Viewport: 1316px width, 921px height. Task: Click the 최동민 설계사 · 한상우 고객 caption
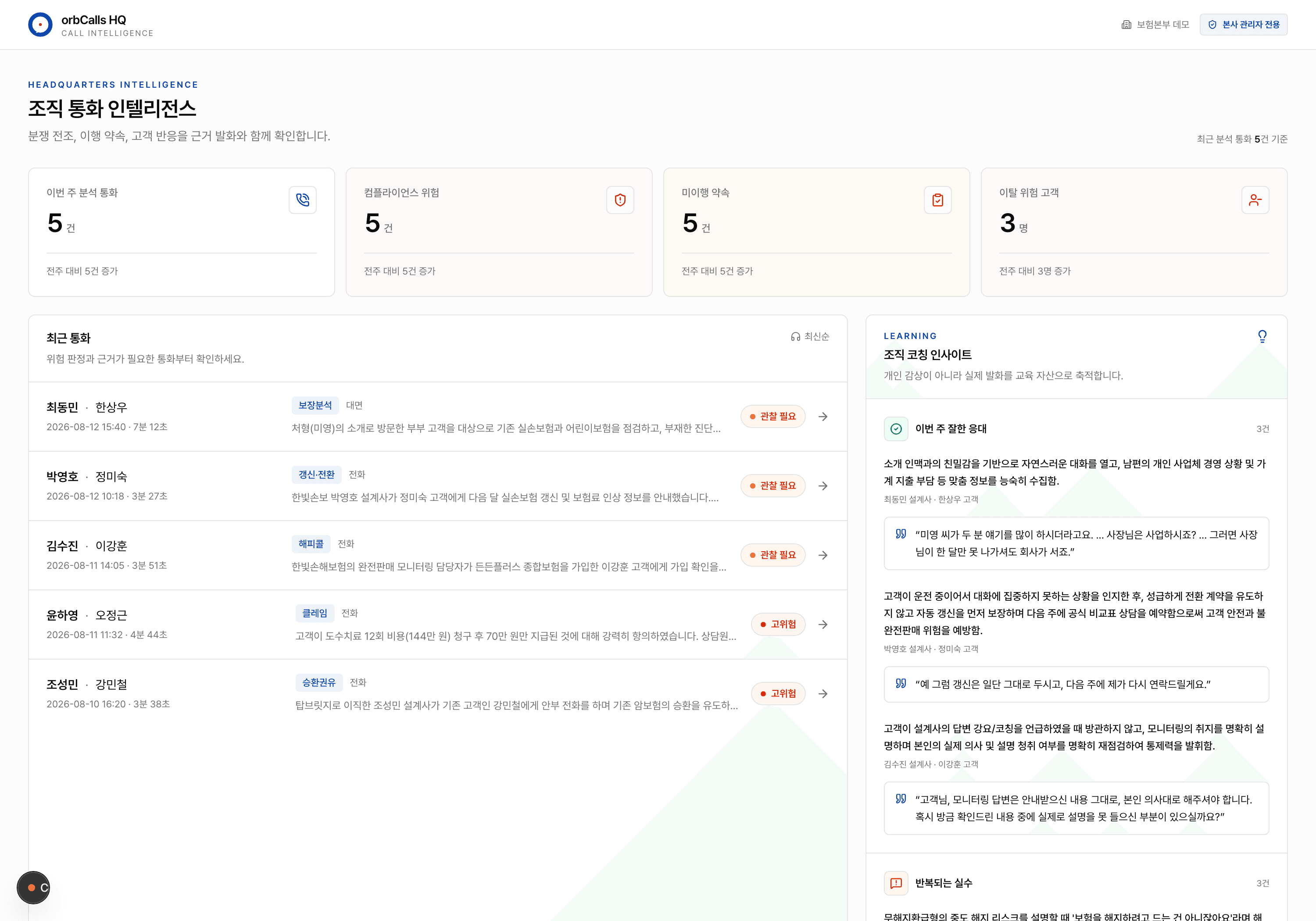click(931, 500)
